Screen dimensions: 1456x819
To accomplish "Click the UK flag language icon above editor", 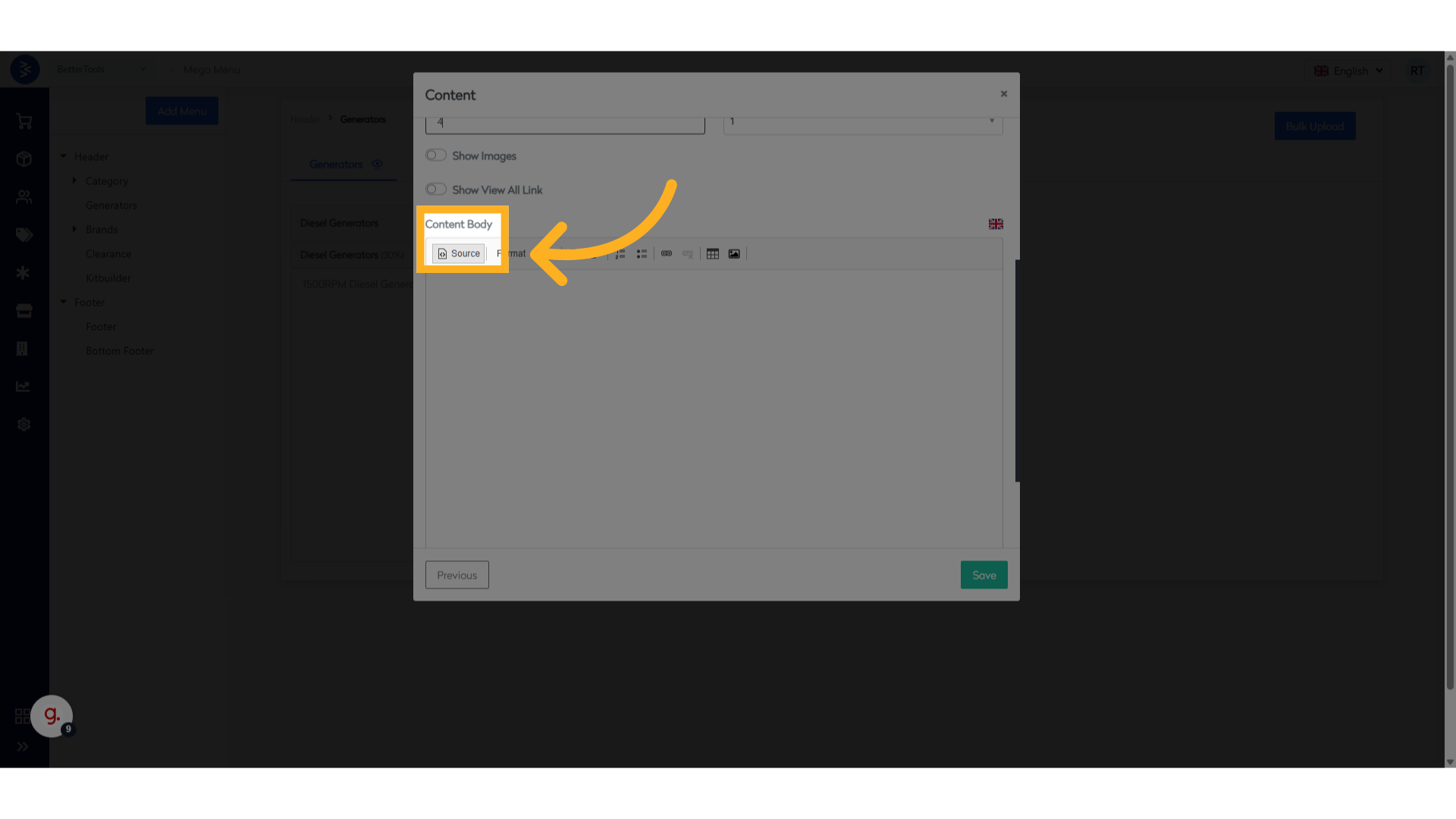I will pyautogui.click(x=996, y=224).
